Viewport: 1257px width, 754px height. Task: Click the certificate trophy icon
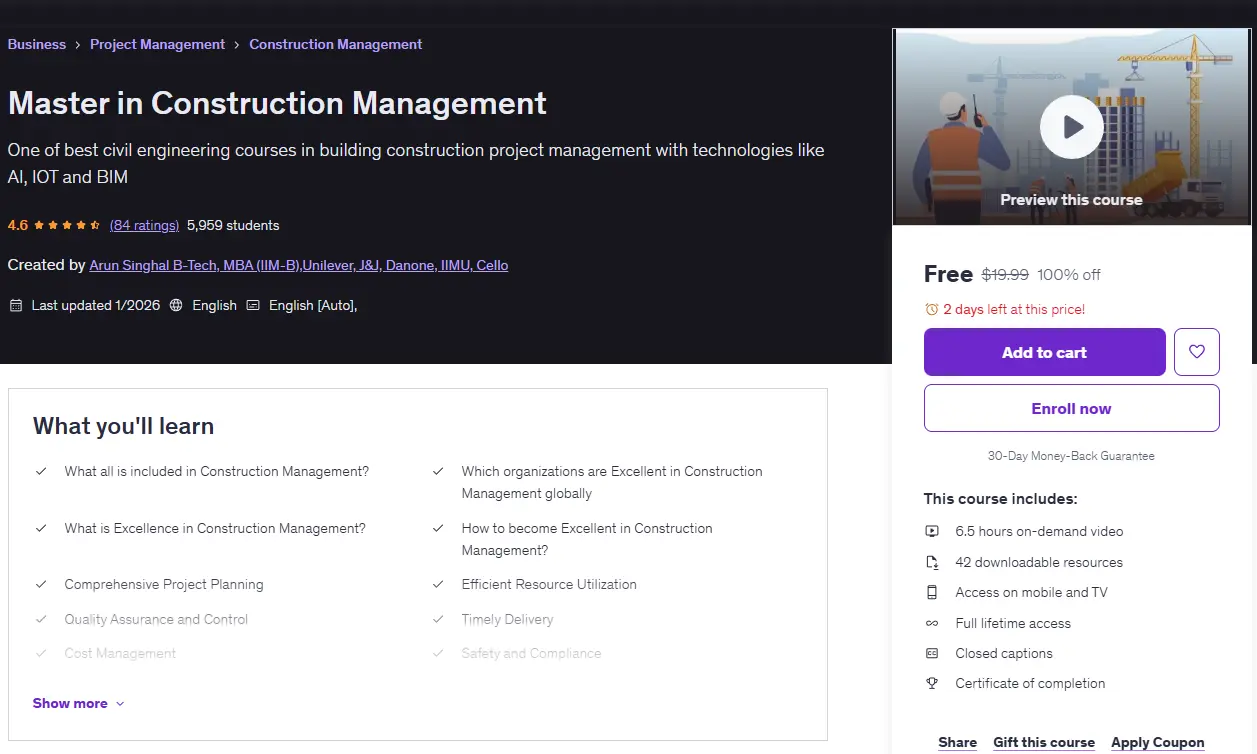coord(932,683)
